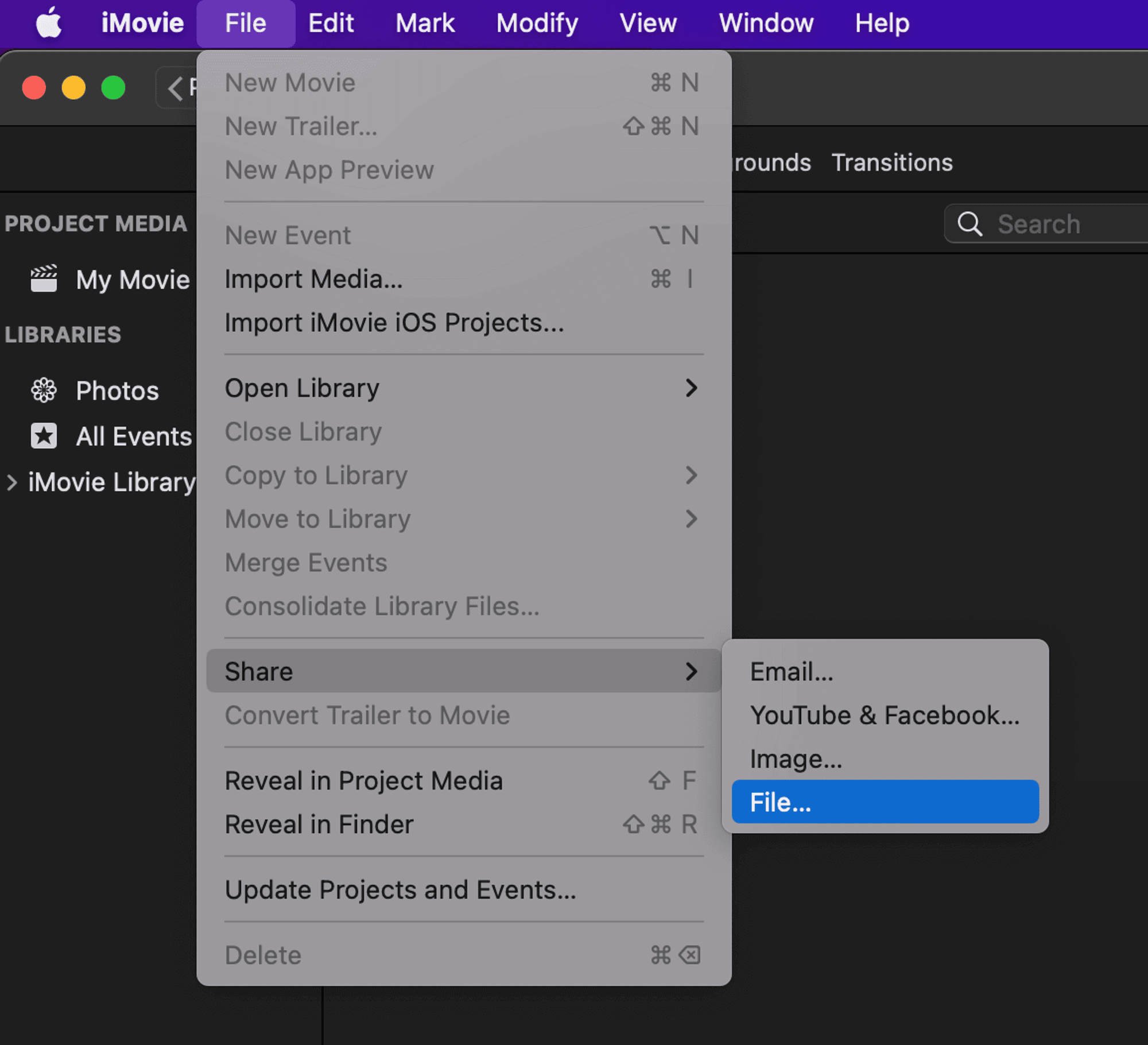Screen dimensions: 1148x1045
Task: Expand the iMovie Library tree item
Action: [12, 482]
